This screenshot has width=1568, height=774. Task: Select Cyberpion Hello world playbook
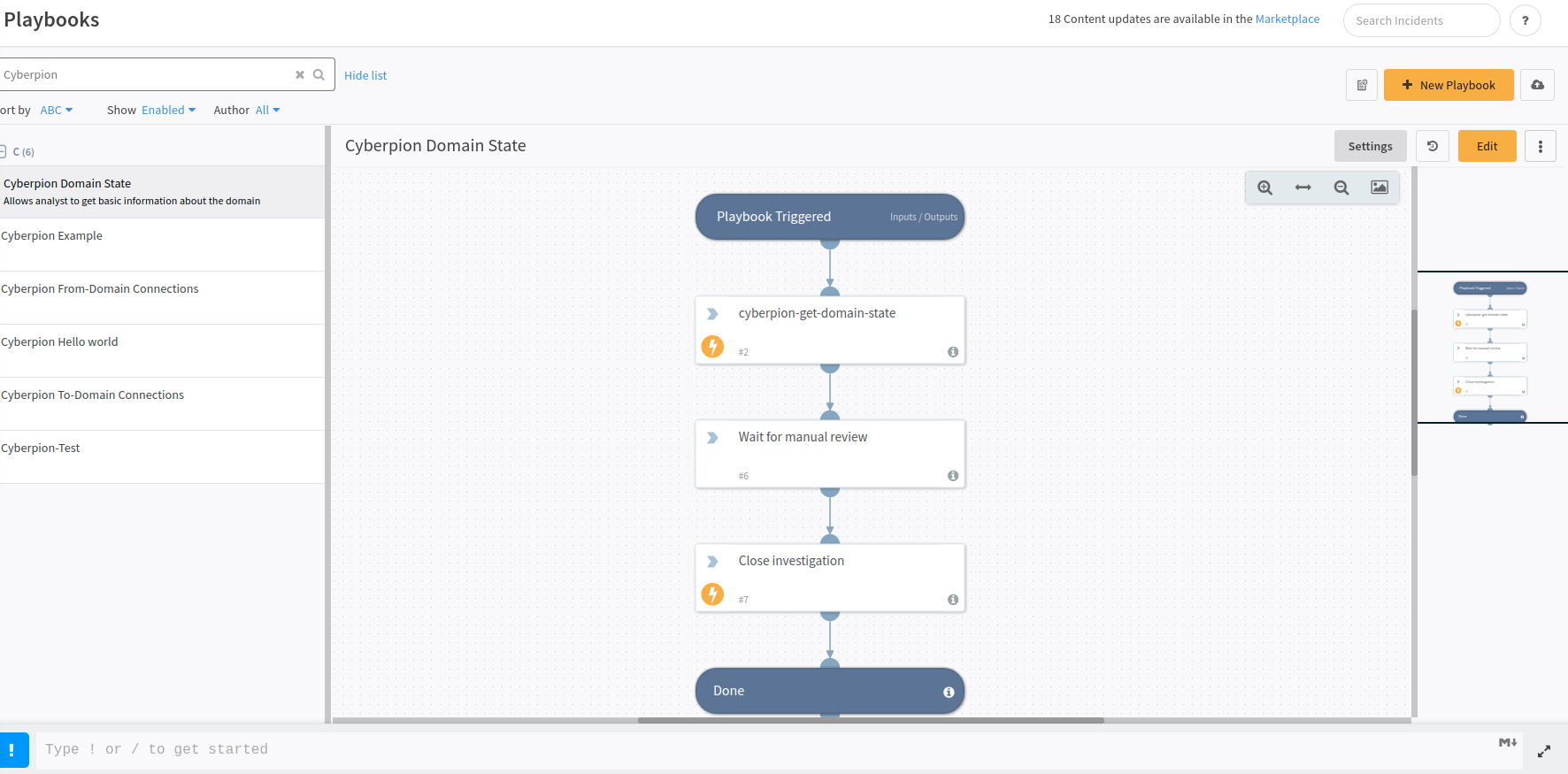pyautogui.click(x=59, y=342)
